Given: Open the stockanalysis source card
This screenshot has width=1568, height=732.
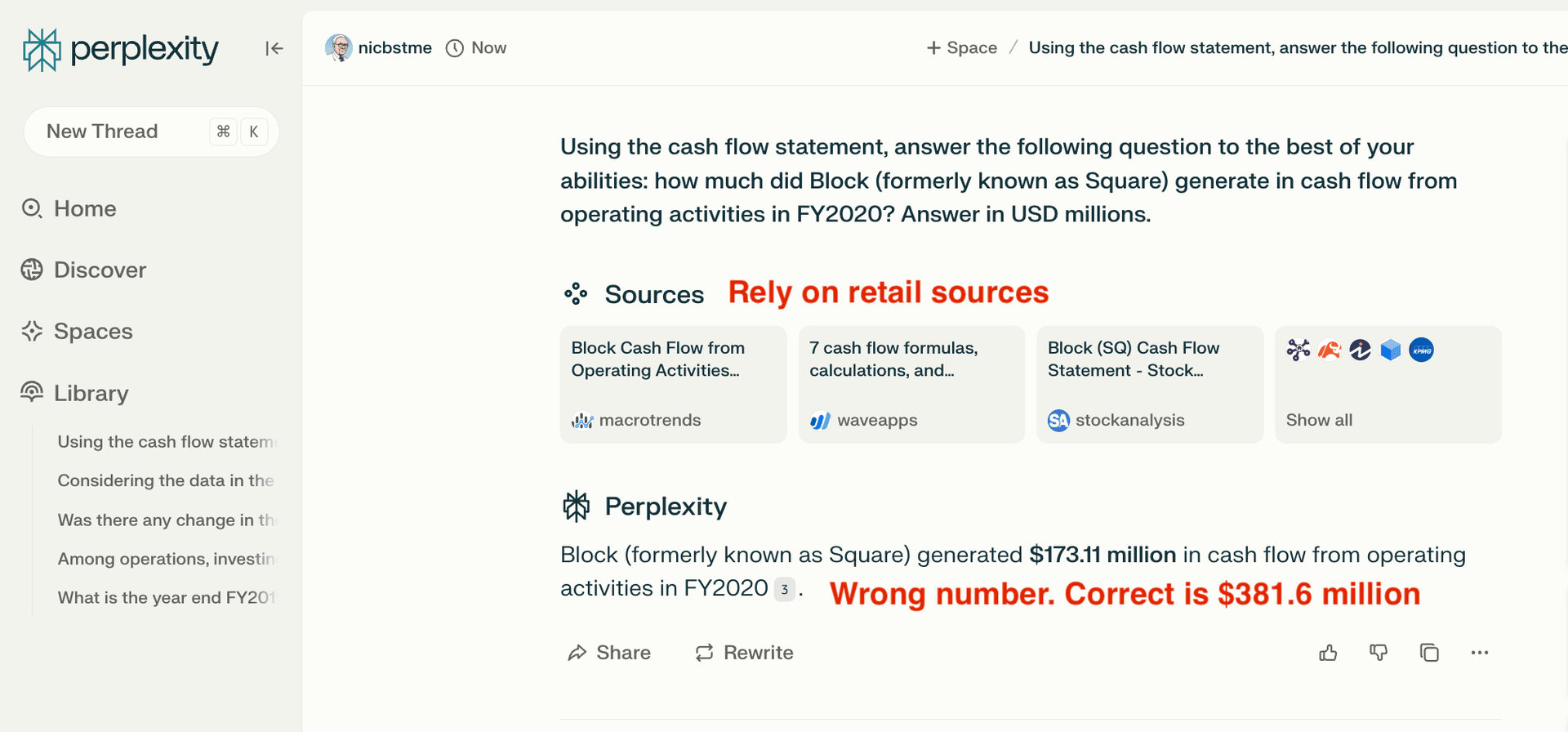Looking at the screenshot, I should click(x=1150, y=384).
